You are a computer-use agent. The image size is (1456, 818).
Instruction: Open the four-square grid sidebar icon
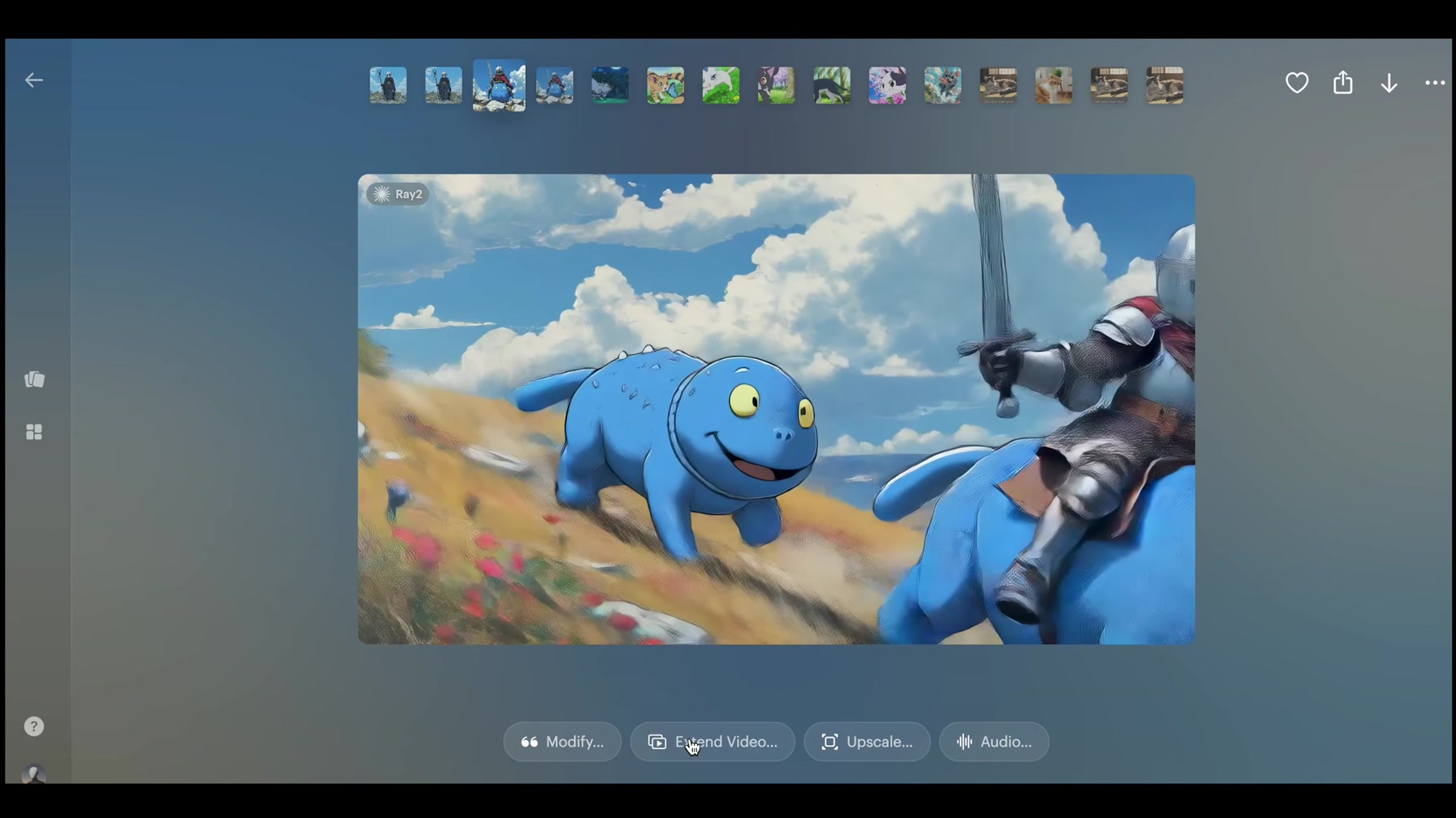coord(34,432)
